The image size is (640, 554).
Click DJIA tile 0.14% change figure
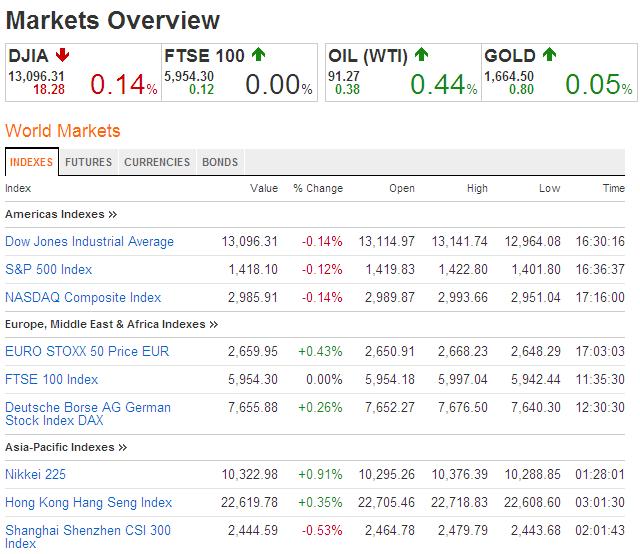tap(124, 85)
